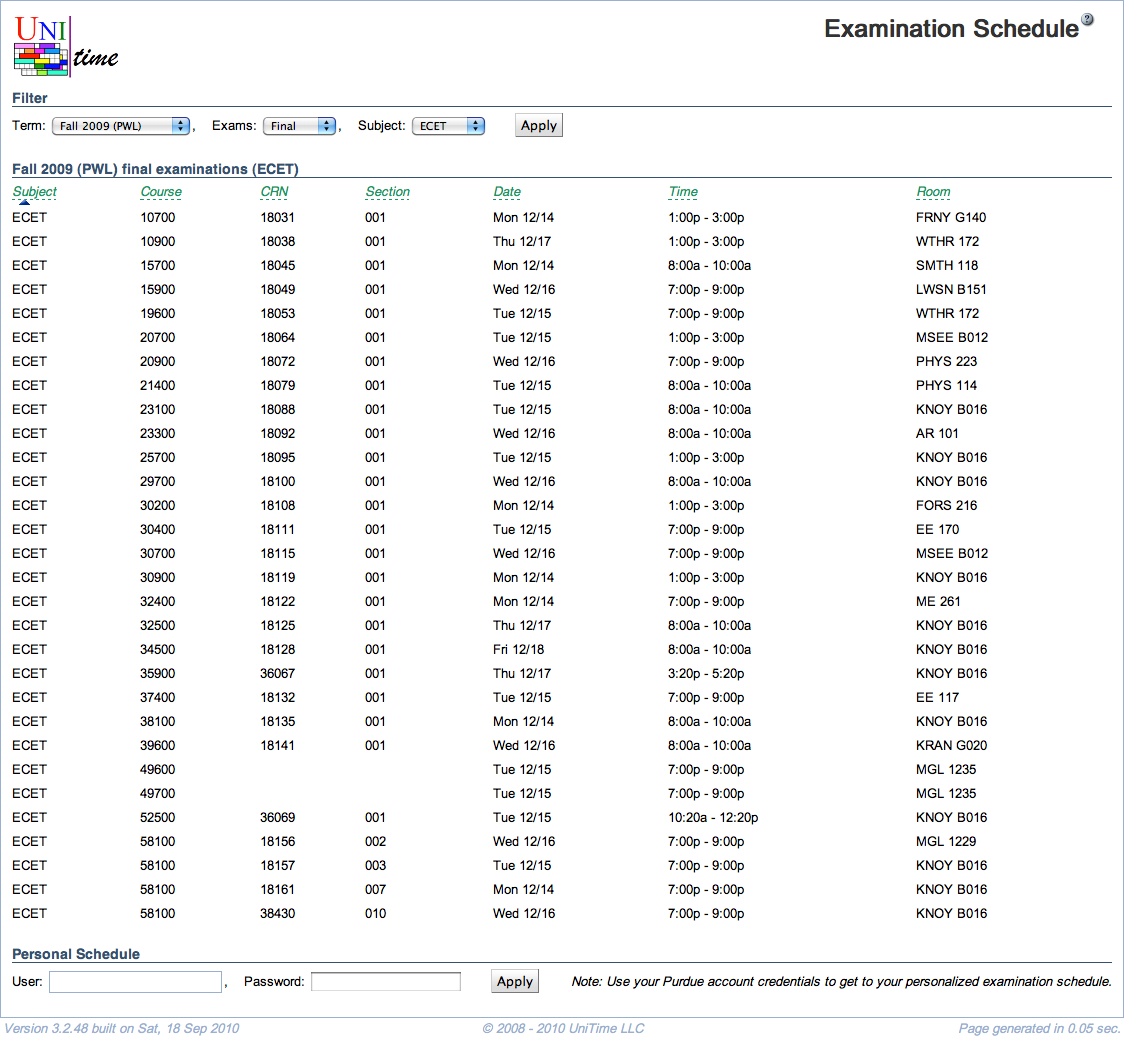
Task: Click the UniTime logo
Action: point(66,47)
